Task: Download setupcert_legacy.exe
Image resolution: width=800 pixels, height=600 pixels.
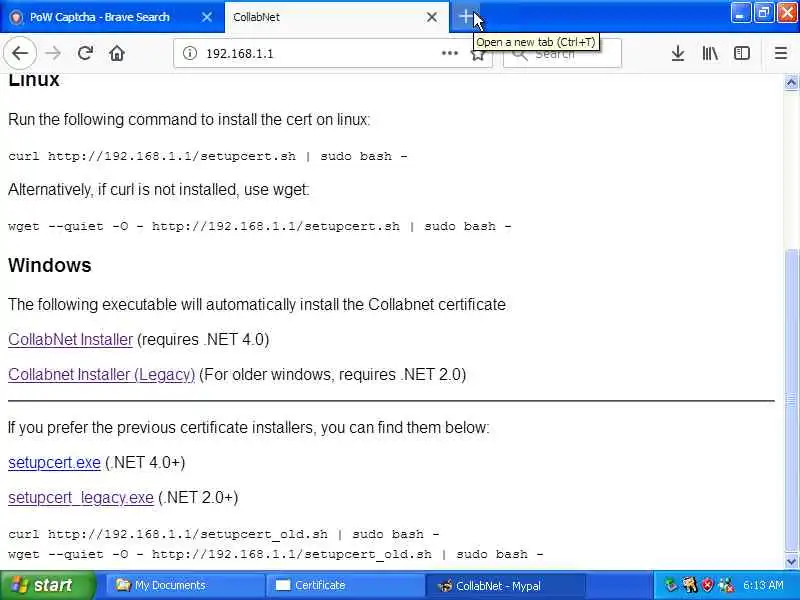Action: click(81, 497)
